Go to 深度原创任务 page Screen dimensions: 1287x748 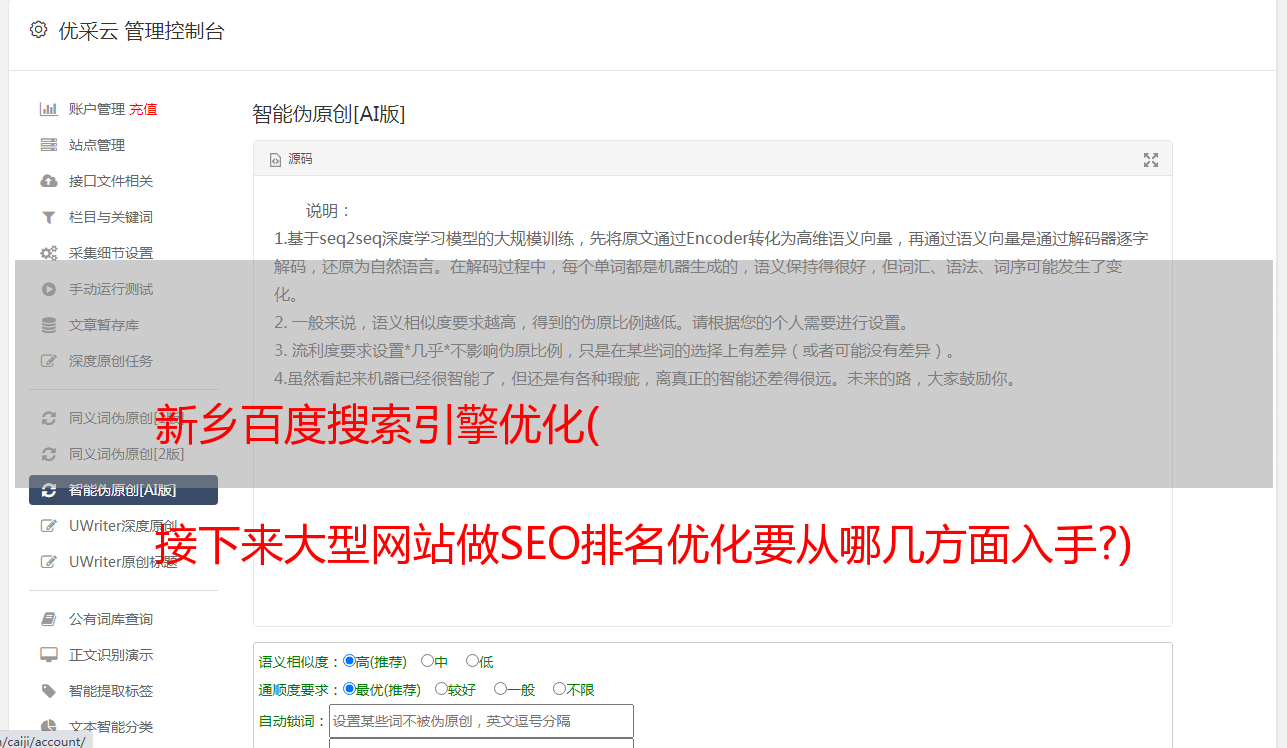tap(111, 361)
